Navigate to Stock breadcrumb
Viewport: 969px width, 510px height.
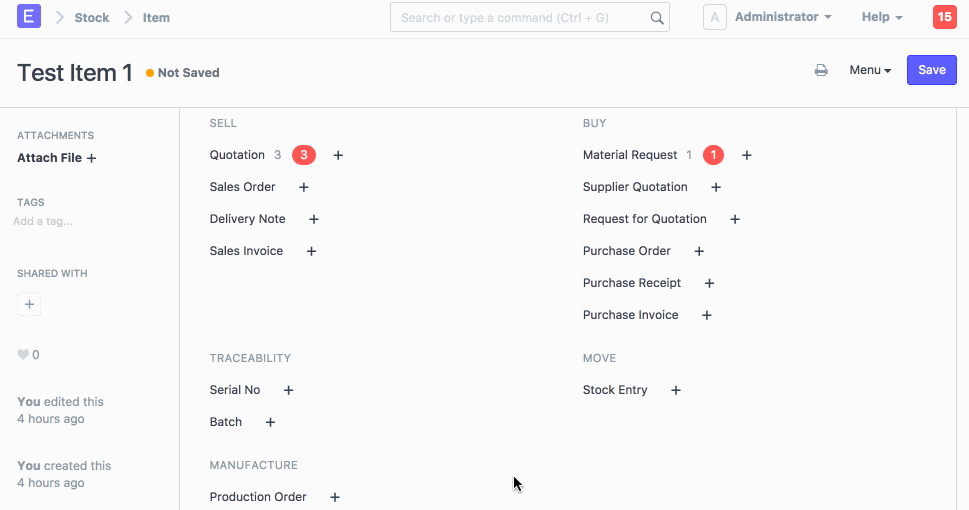[92, 18]
